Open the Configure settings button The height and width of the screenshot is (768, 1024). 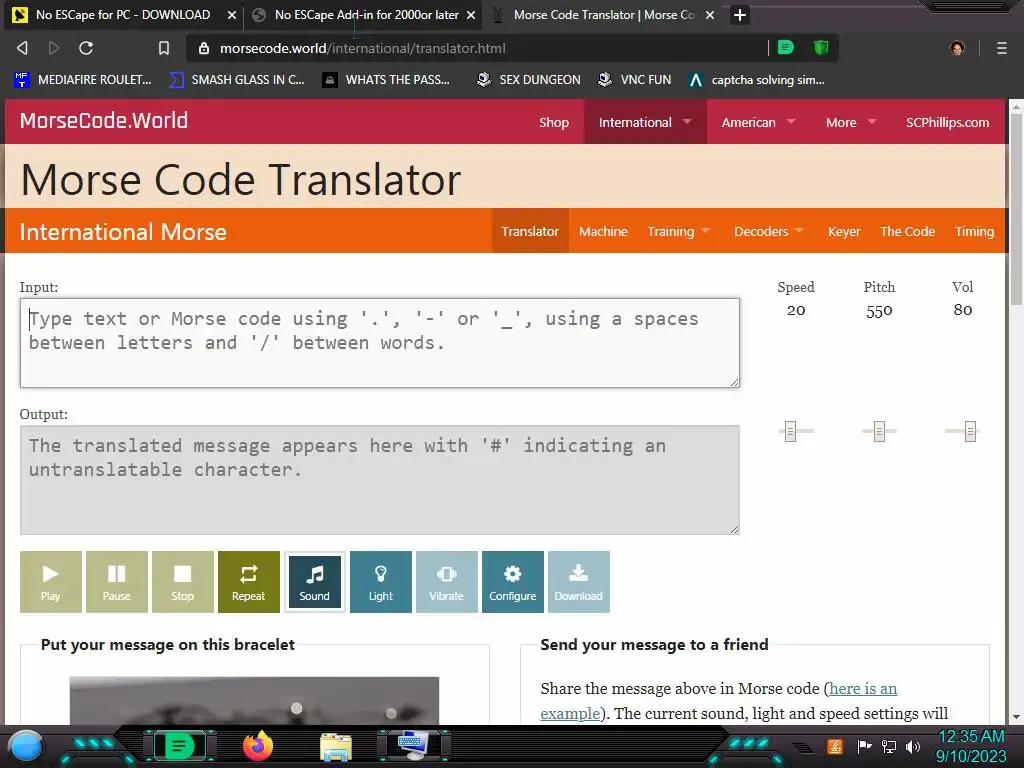(x=513, y=582)
